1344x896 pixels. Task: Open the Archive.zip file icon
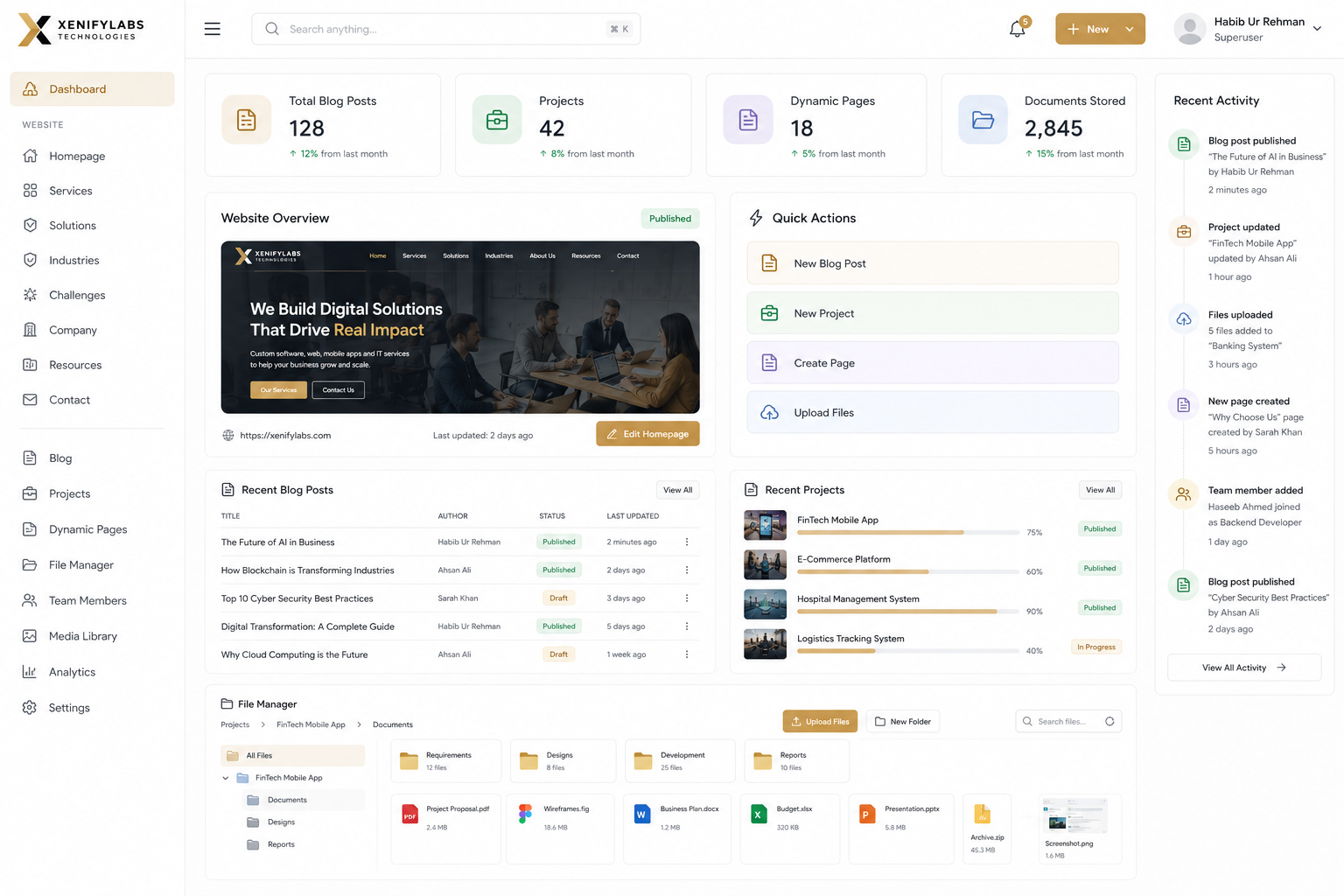pyautogui.click(x=983, y=815)
